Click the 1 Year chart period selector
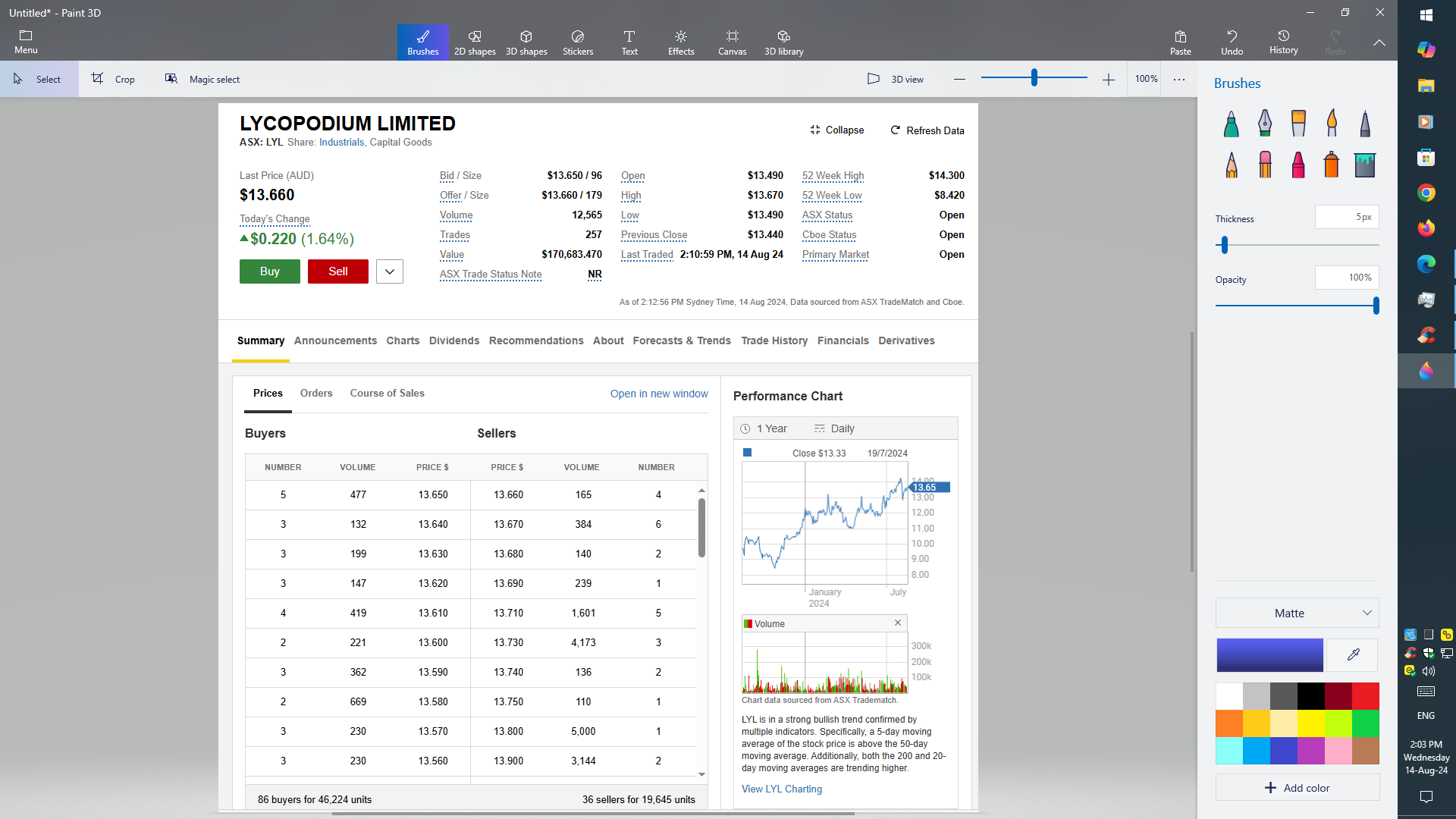The image size is (1456, 819). click(x=764, y=428)
